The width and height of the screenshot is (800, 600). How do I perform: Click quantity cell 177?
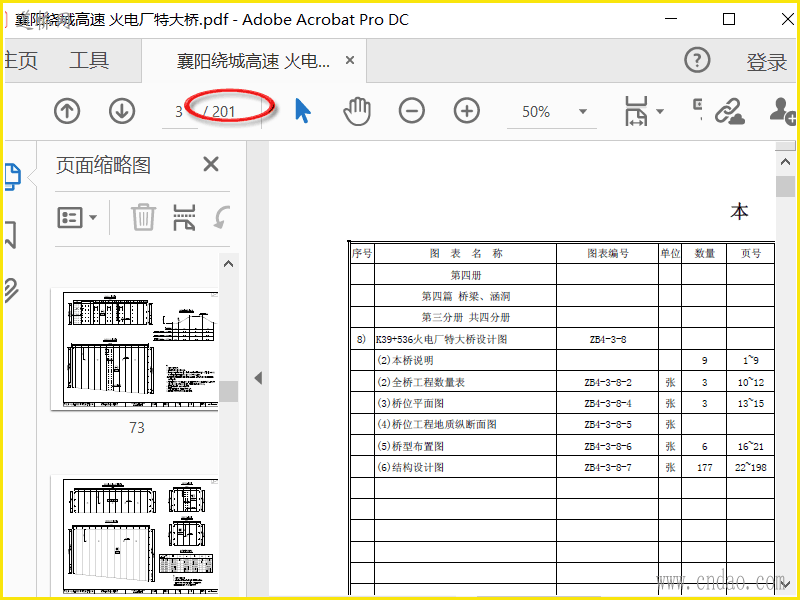click(x=705, y=467)
